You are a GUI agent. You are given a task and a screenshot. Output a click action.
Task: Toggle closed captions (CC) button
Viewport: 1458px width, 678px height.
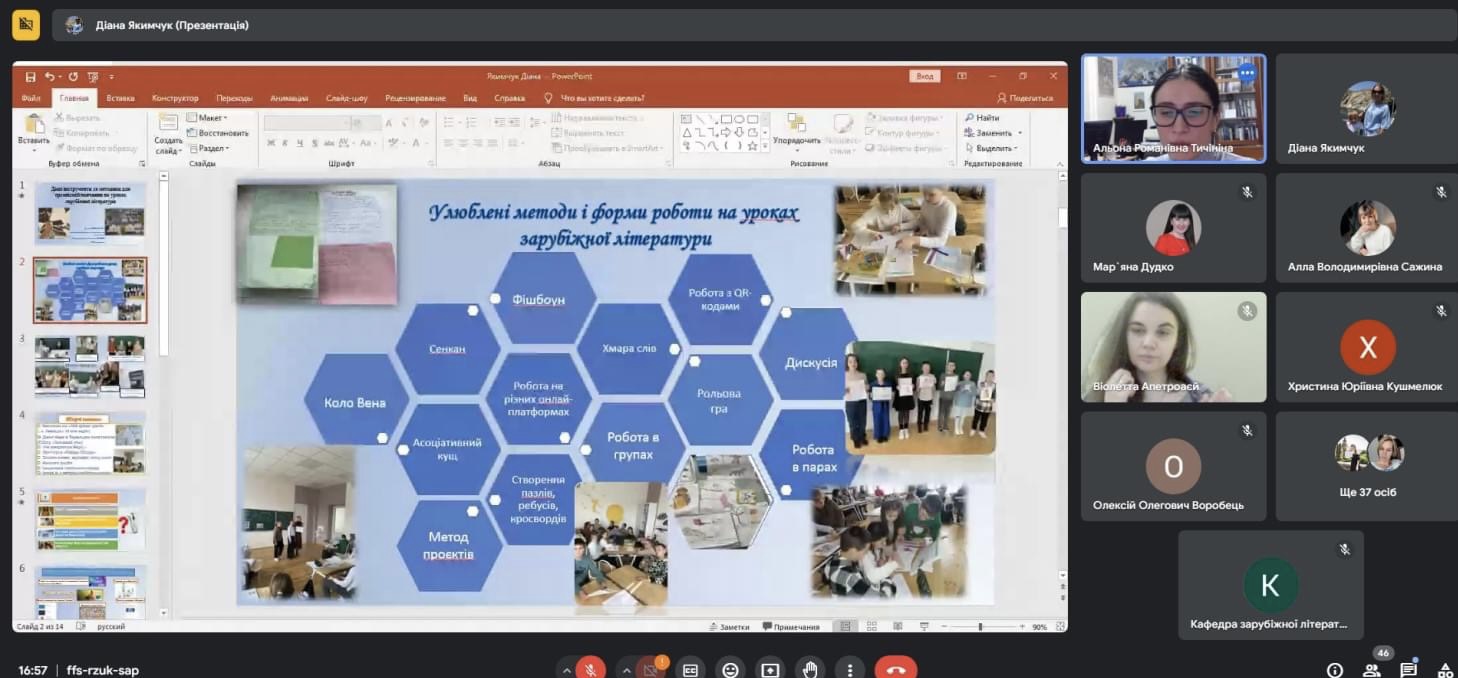690,670
